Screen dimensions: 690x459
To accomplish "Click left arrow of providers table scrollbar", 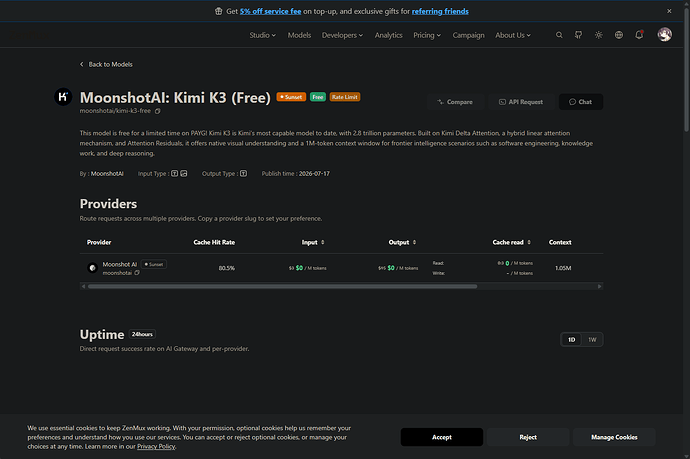I will [x=83, y=286].
